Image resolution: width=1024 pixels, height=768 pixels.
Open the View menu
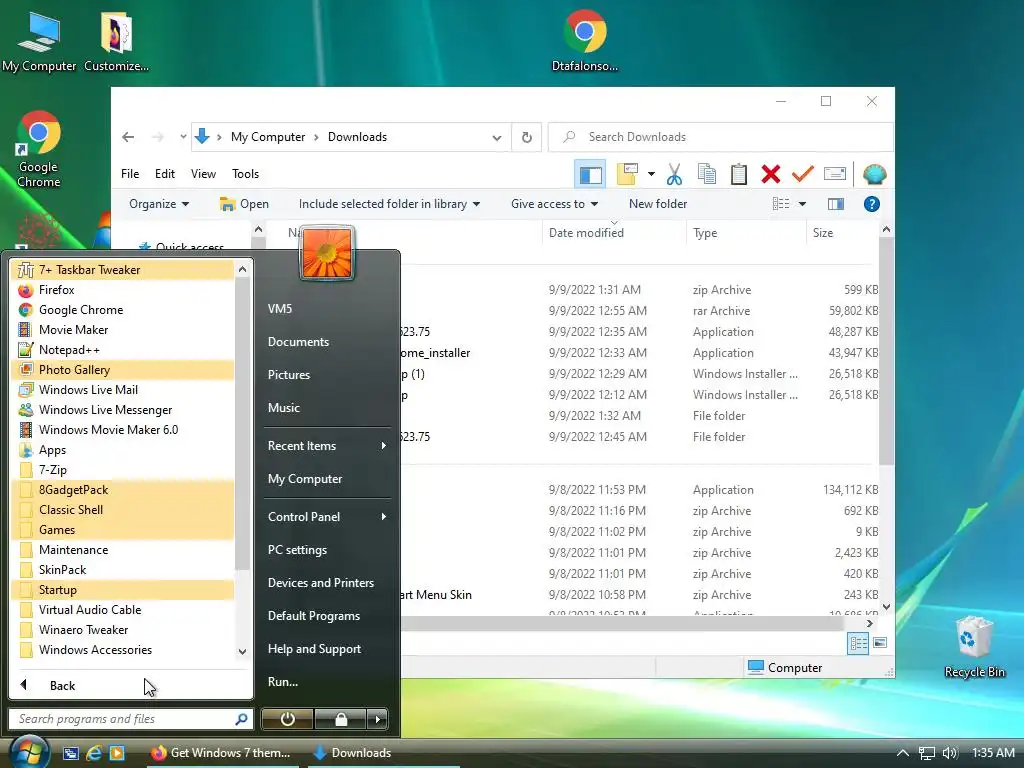point(203,174)
